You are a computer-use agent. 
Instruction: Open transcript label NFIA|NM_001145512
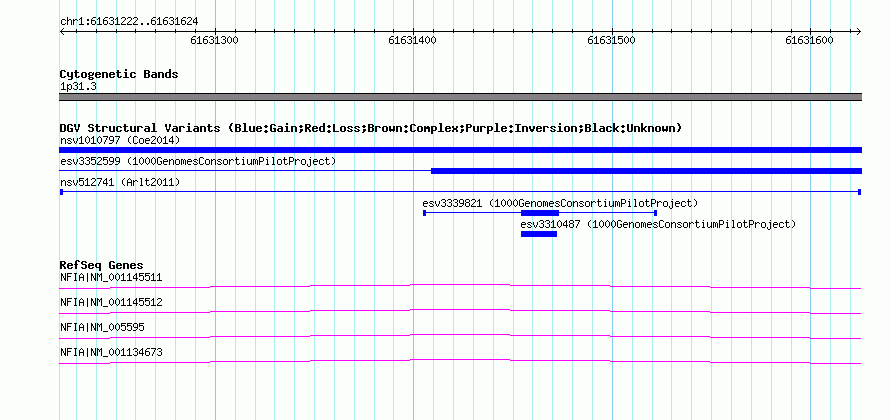click(111, 303)
